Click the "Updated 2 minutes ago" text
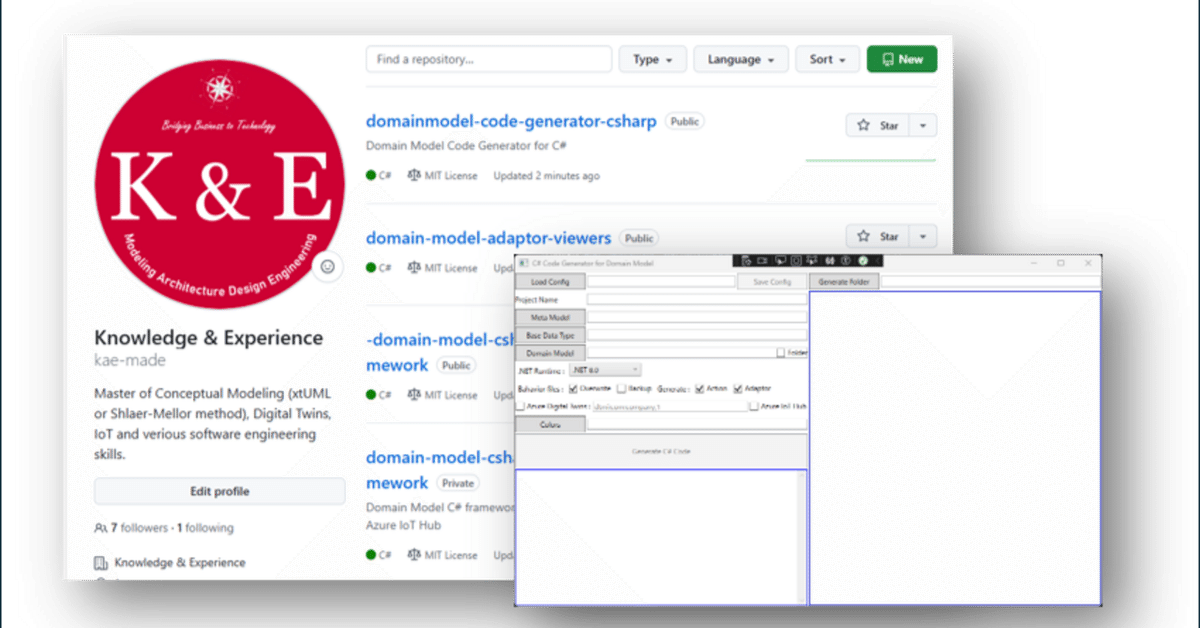The height and width of the screenshot is (628, 1200). point(546,176)
